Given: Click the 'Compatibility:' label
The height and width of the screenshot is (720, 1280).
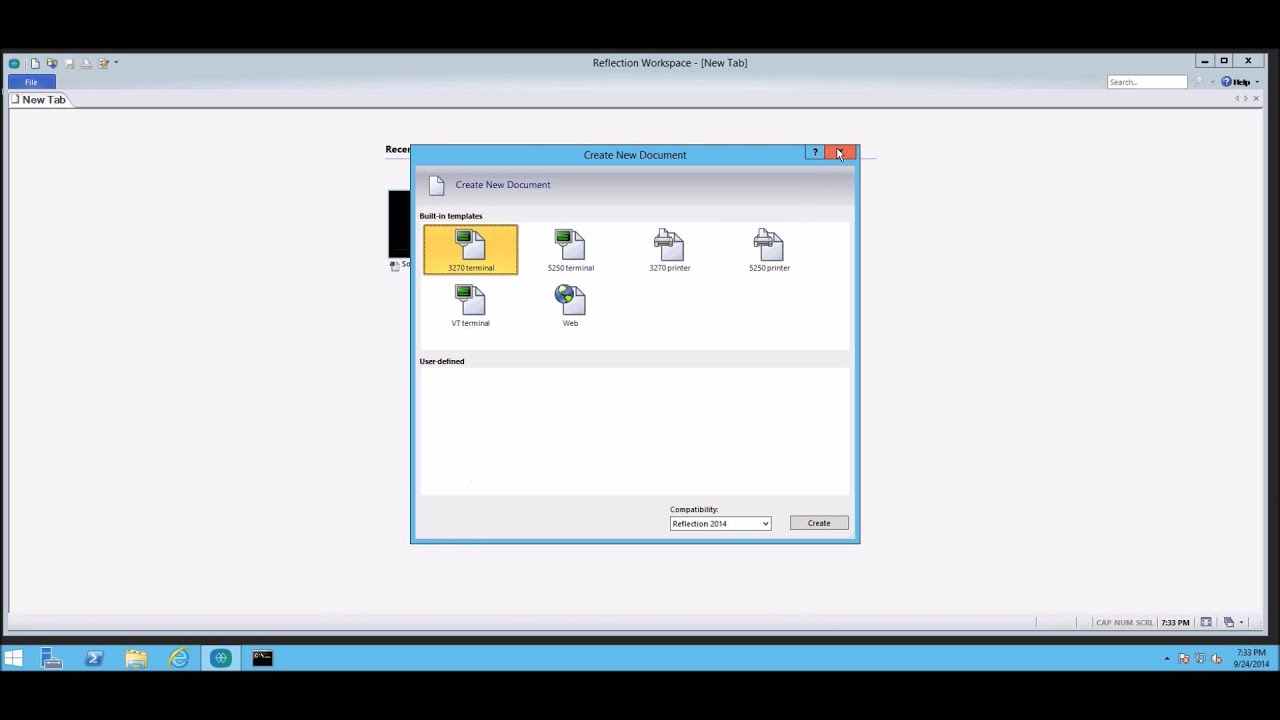Looking at the screenshot, I should [694, 509].
